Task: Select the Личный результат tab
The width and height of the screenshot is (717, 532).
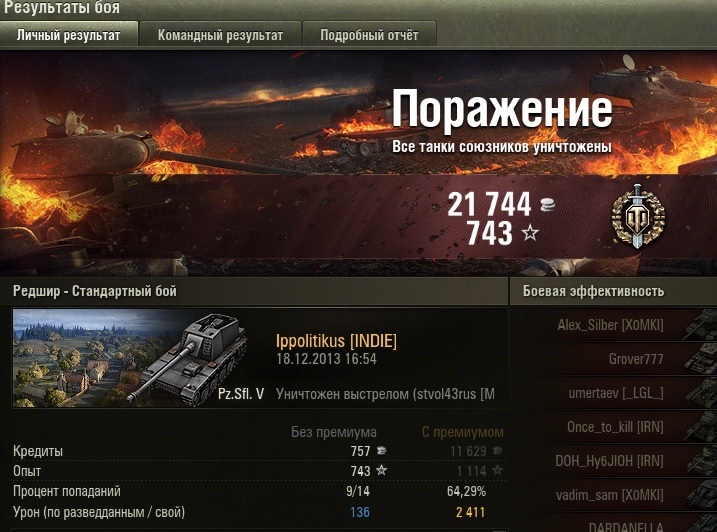Action: click(x=69, y=35)
